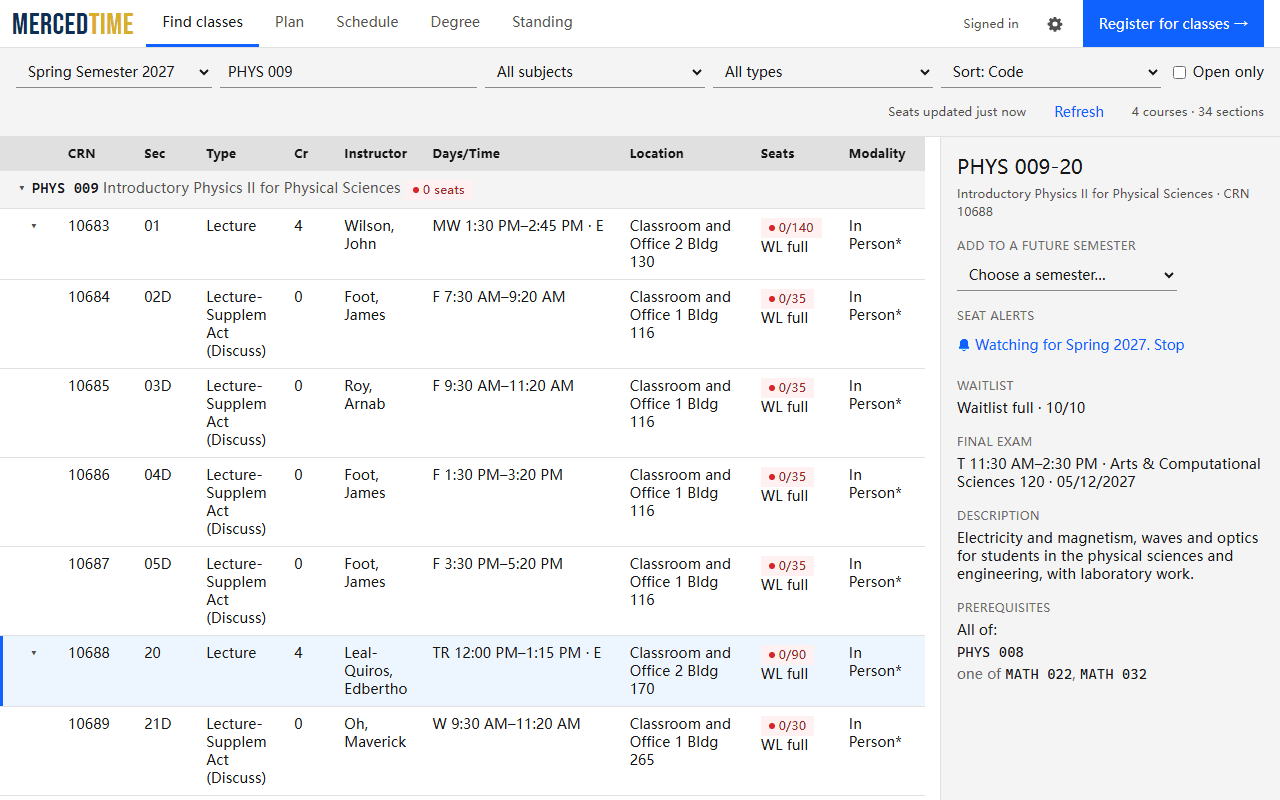Screen dimensions: 1280x800
Task: Click Register for classes button
Action: (1174, 24)
